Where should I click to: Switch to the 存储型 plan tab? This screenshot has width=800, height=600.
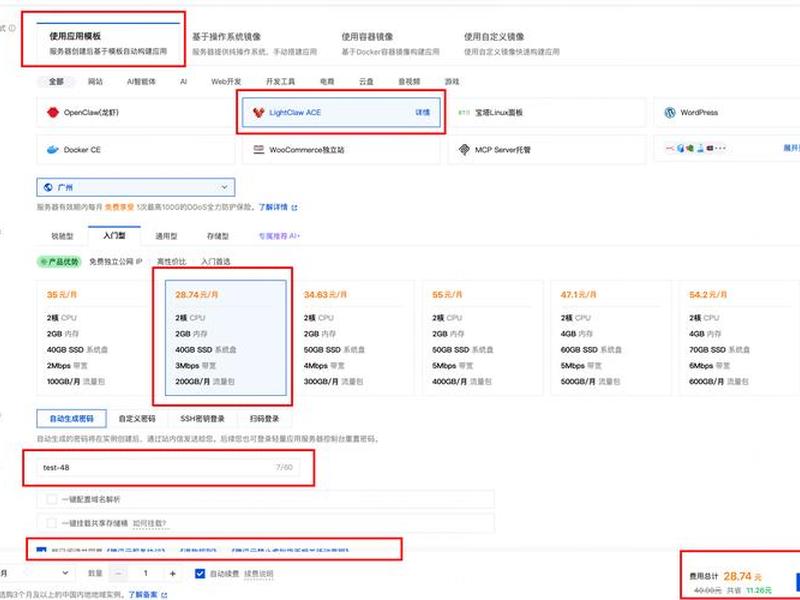[x=218, y=236]
